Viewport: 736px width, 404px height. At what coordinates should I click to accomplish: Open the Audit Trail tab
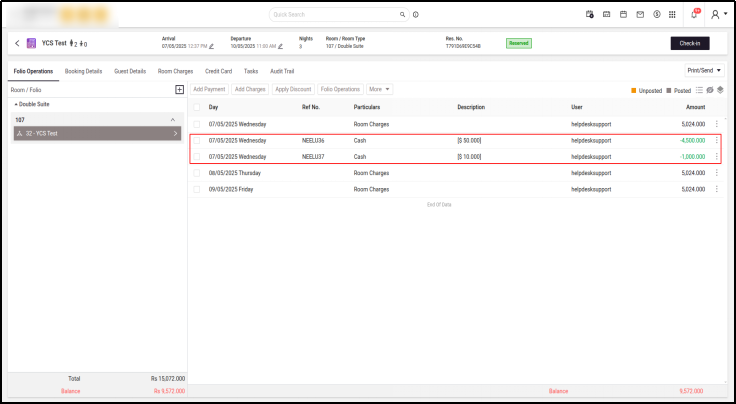click(x=282, y=71)
